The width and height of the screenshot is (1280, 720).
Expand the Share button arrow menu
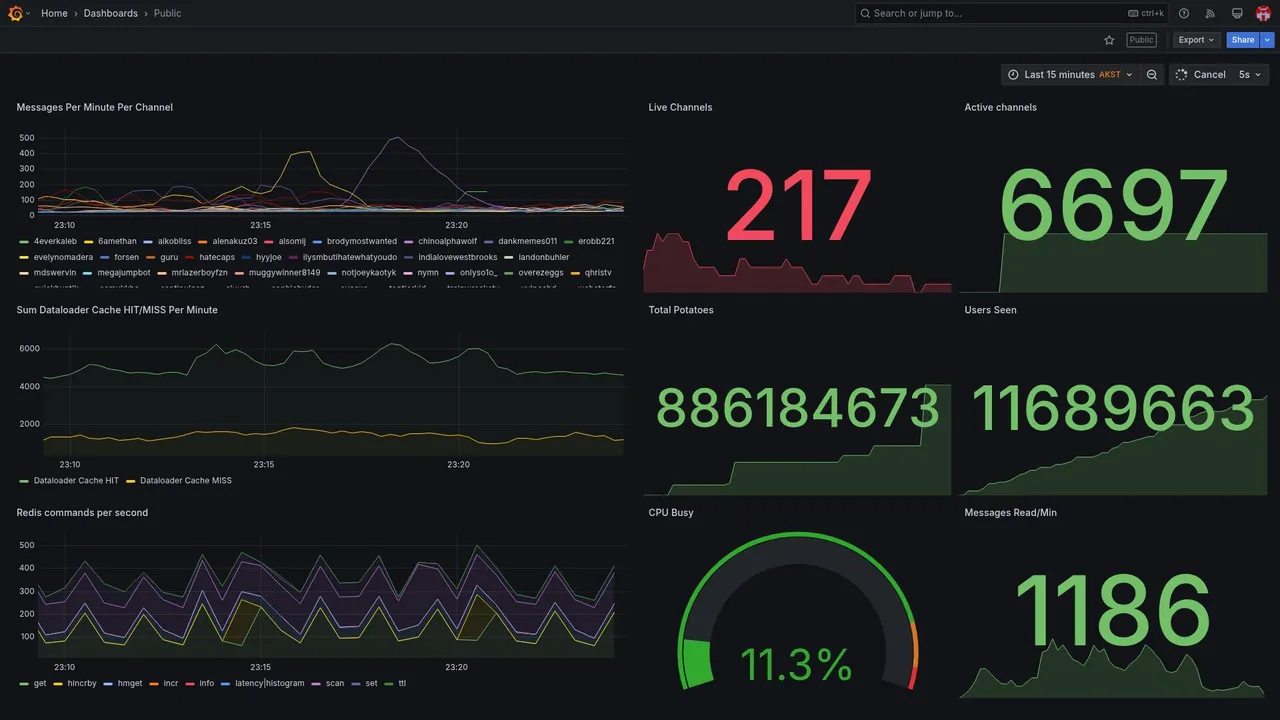coord(1268,40)
